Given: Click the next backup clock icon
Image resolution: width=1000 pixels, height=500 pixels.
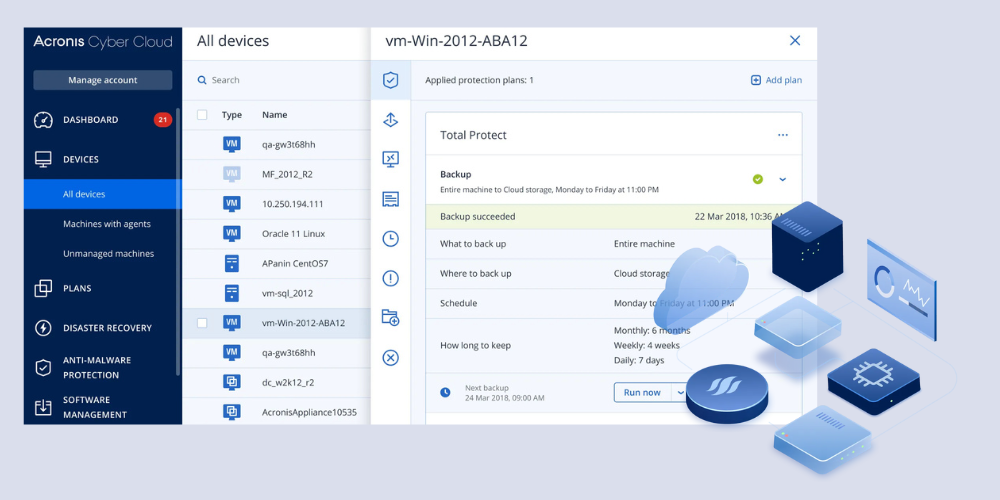Looking at the screenshot, I should (x=445, y=392).
